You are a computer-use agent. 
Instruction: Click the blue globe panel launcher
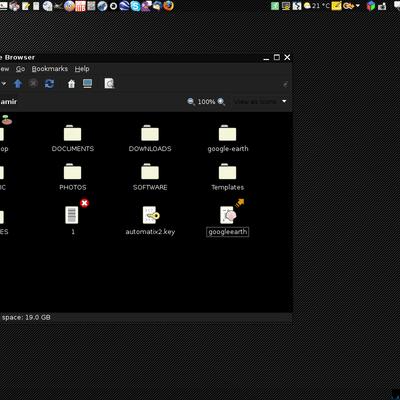(102, 6)
